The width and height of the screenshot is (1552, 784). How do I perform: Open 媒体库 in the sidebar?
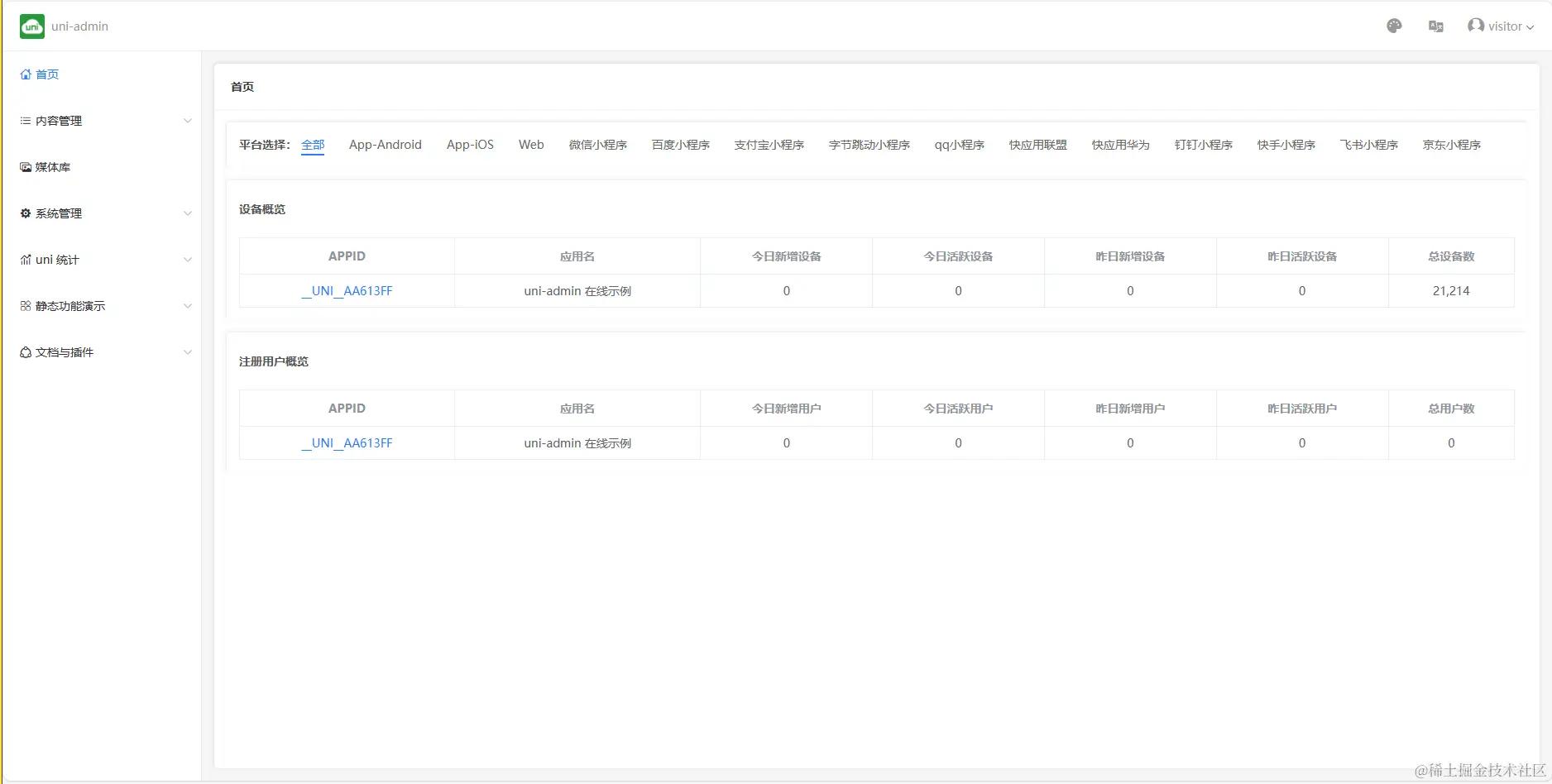(x=53, y=167)
